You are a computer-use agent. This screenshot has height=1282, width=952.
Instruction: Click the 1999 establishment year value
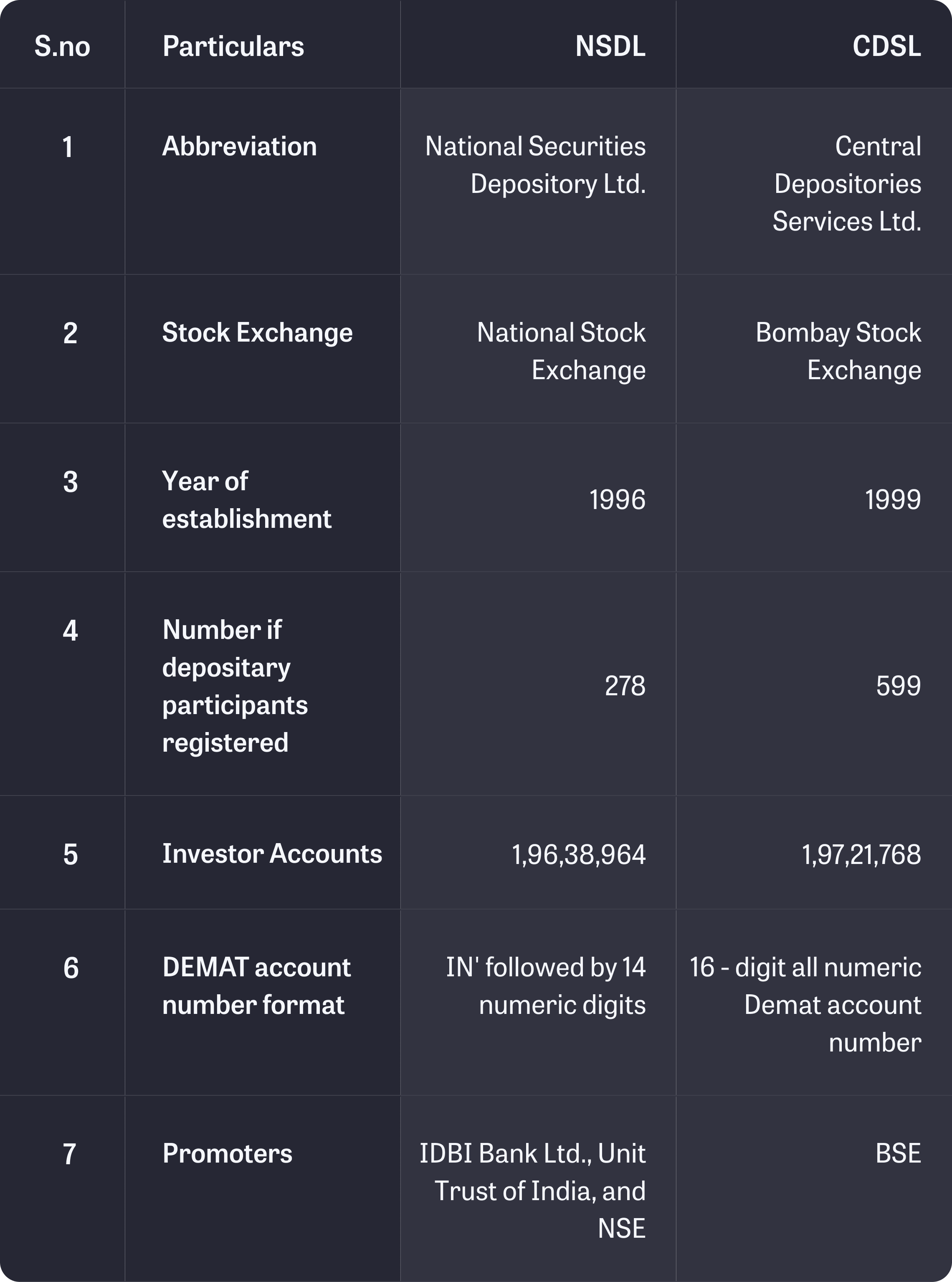click(892, 499)
